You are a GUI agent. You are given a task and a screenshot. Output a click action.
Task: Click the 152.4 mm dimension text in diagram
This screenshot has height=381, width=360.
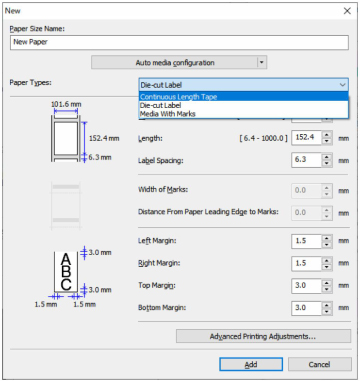pos(104,138)
